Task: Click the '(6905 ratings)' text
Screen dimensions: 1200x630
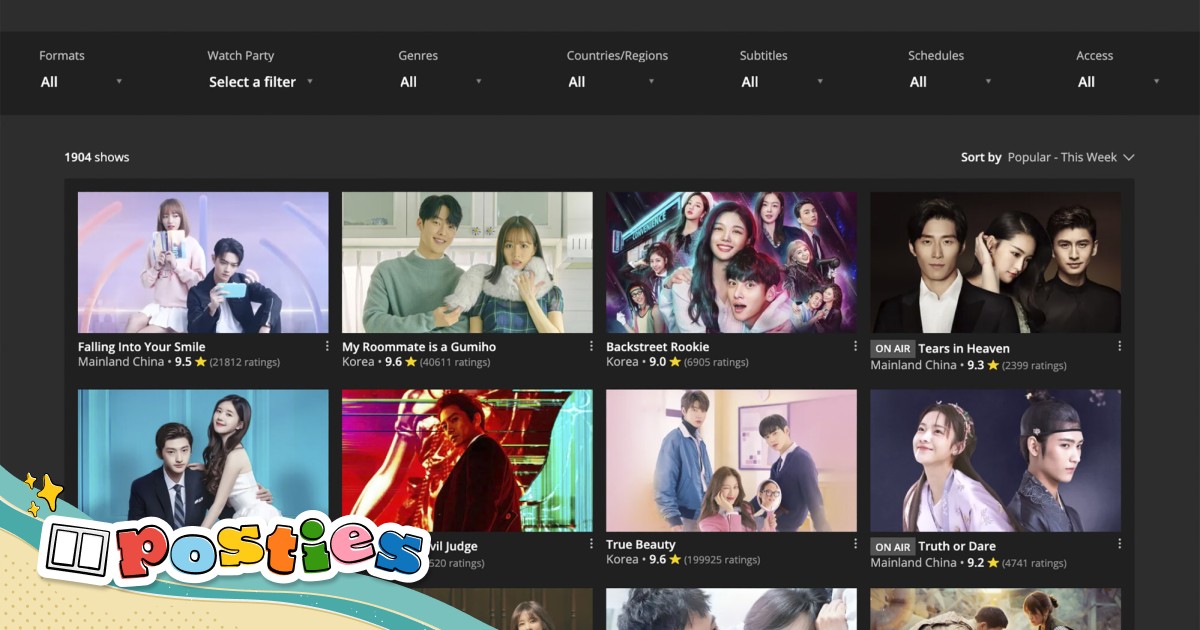Action: click(716, 363)
